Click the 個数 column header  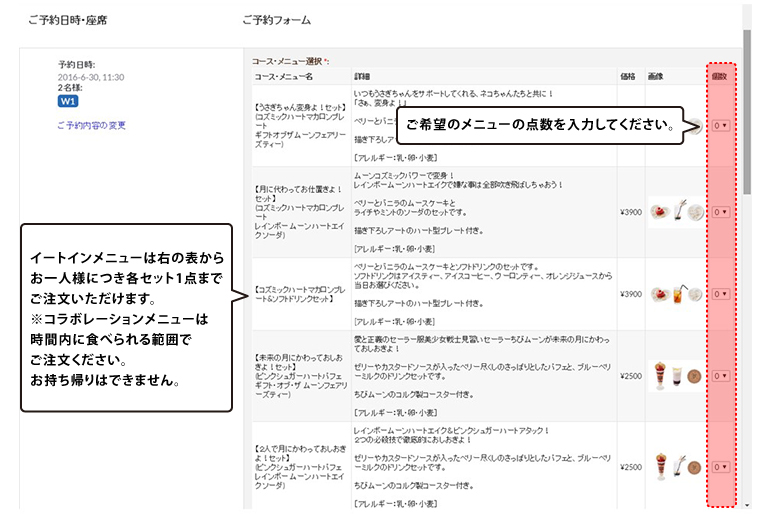720,76
